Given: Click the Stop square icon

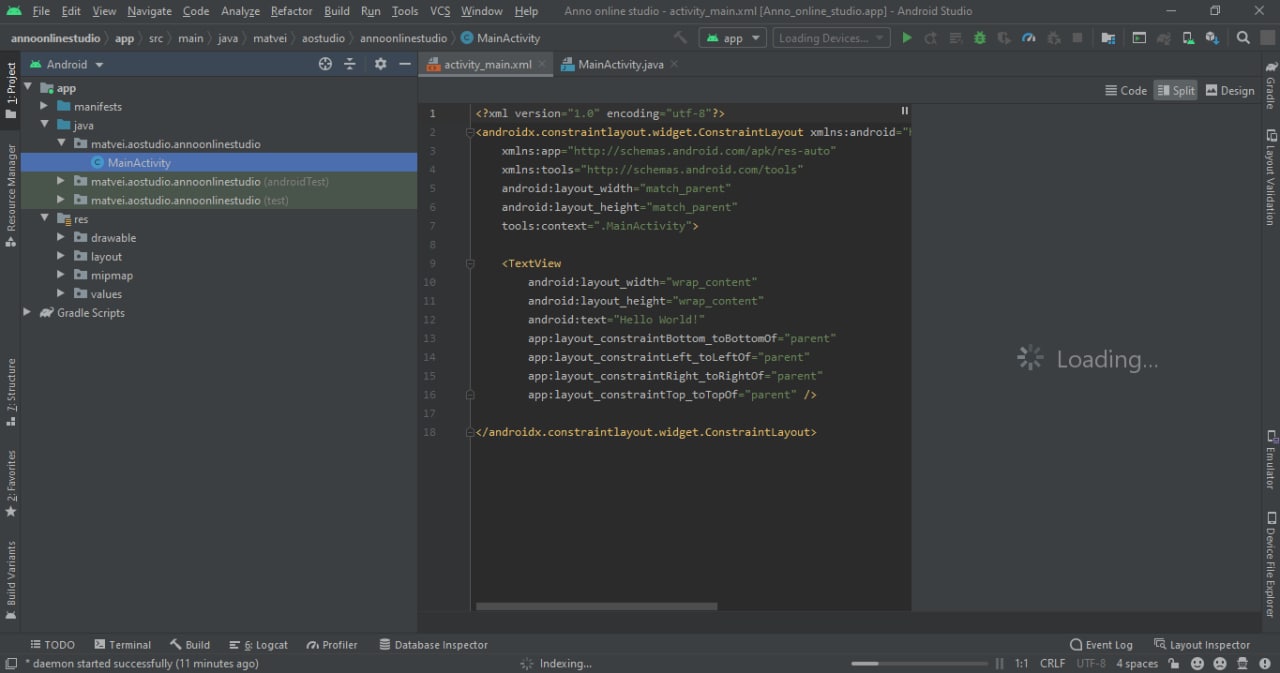Looking at the screenshot, I should point(1077,38).
